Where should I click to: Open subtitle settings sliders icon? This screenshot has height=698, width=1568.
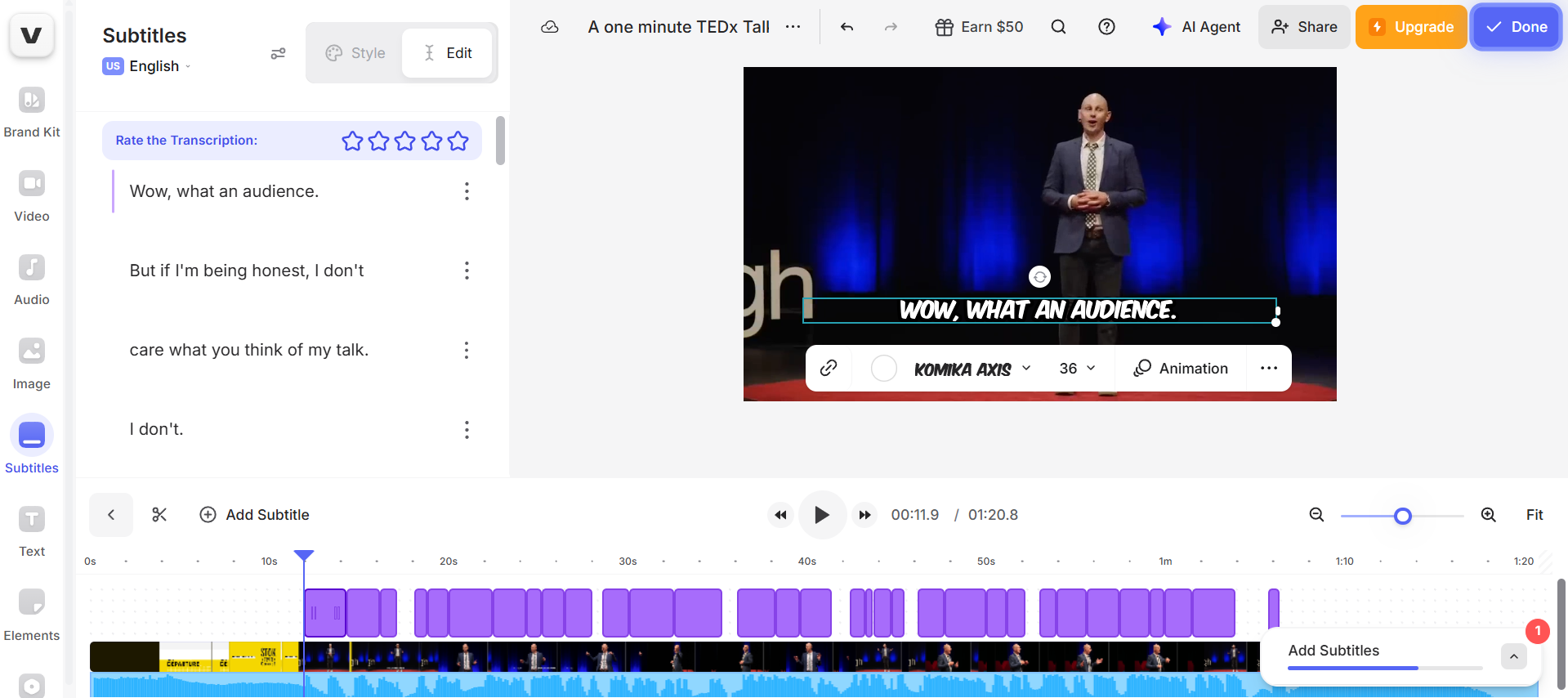(278, 54)
